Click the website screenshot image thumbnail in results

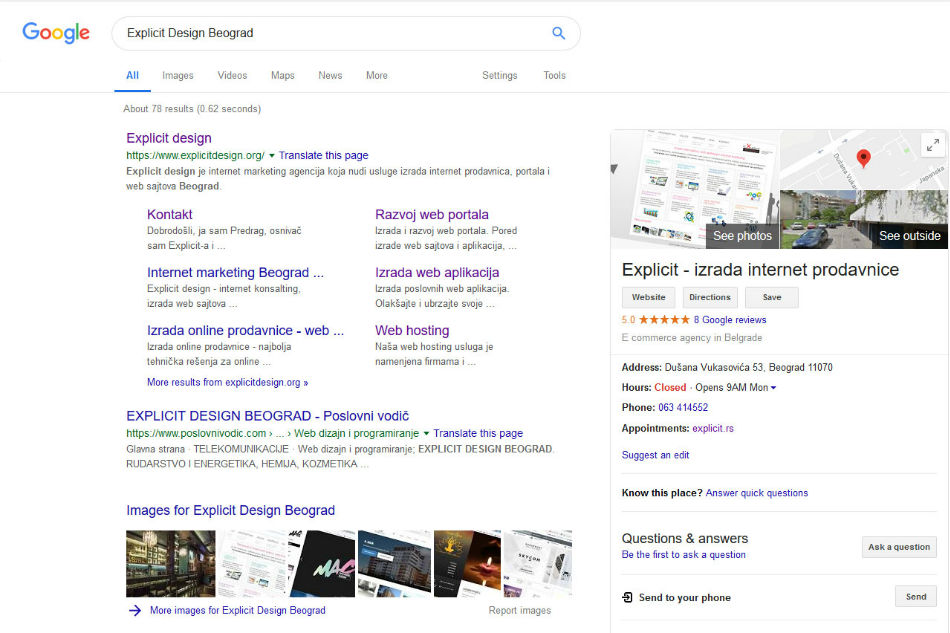pyautogui.click(x=252, y=564)
